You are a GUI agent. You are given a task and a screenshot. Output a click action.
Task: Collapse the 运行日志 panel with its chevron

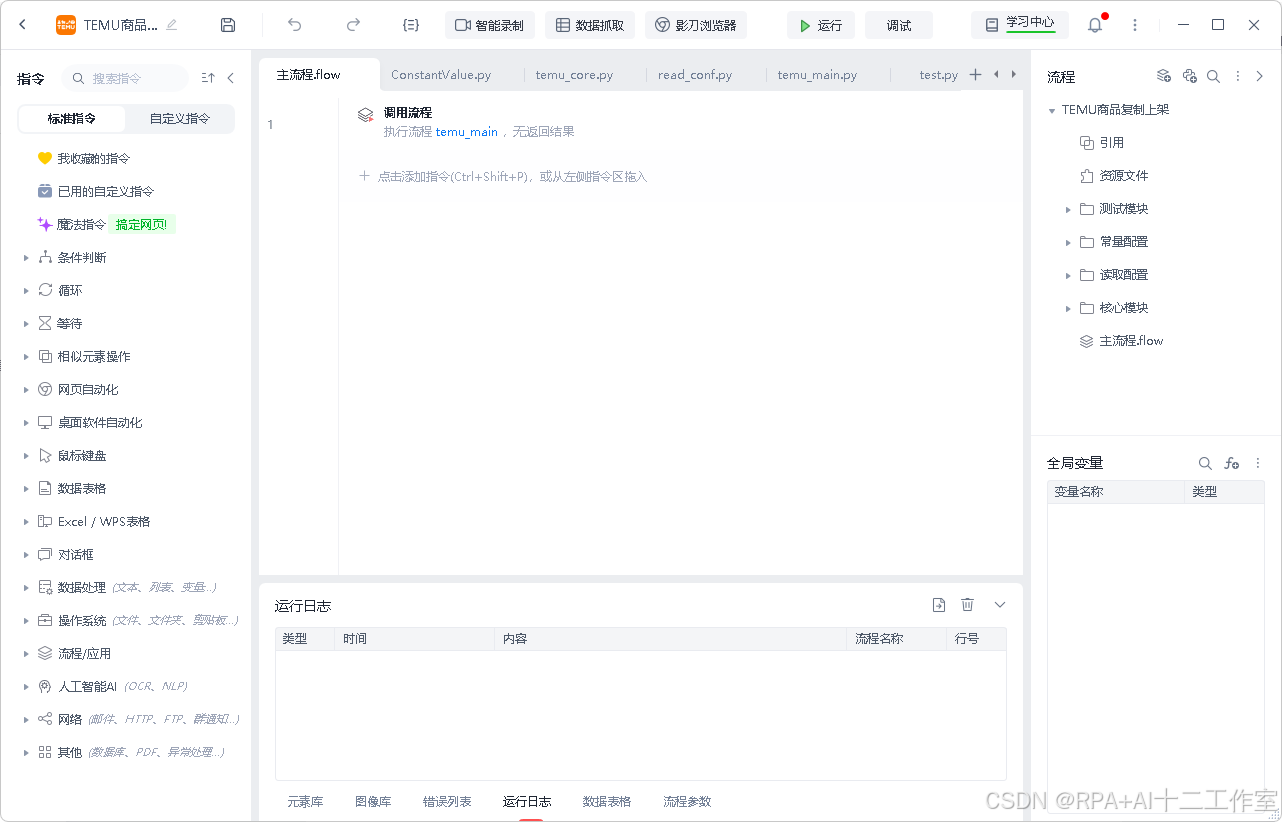[999, 604]
